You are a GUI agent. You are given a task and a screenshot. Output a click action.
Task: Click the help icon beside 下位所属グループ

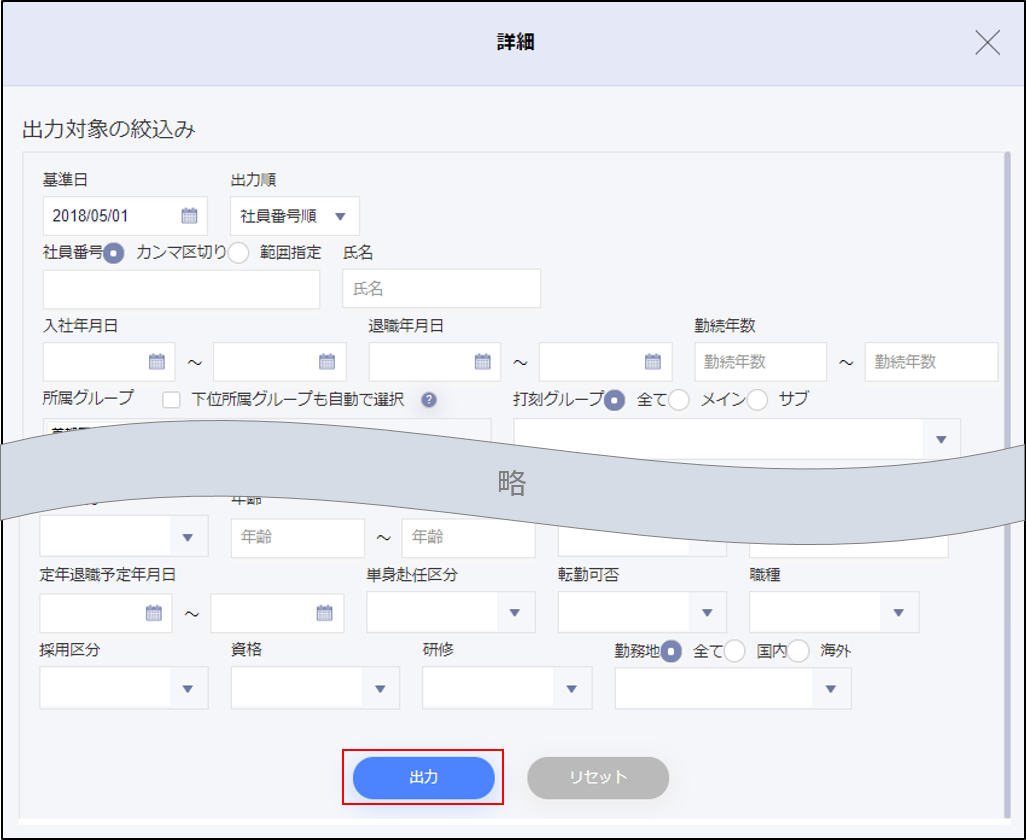point(429,400)
